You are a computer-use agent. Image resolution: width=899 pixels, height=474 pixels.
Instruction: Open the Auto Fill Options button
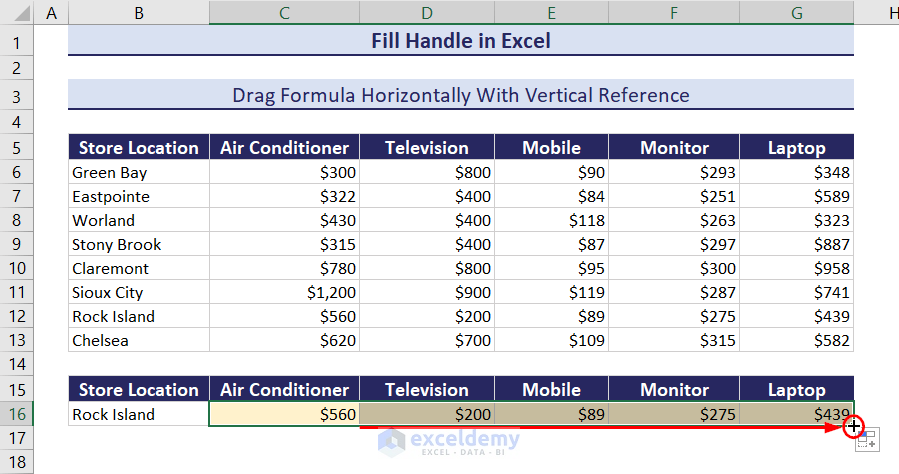[x=866, y=438]
